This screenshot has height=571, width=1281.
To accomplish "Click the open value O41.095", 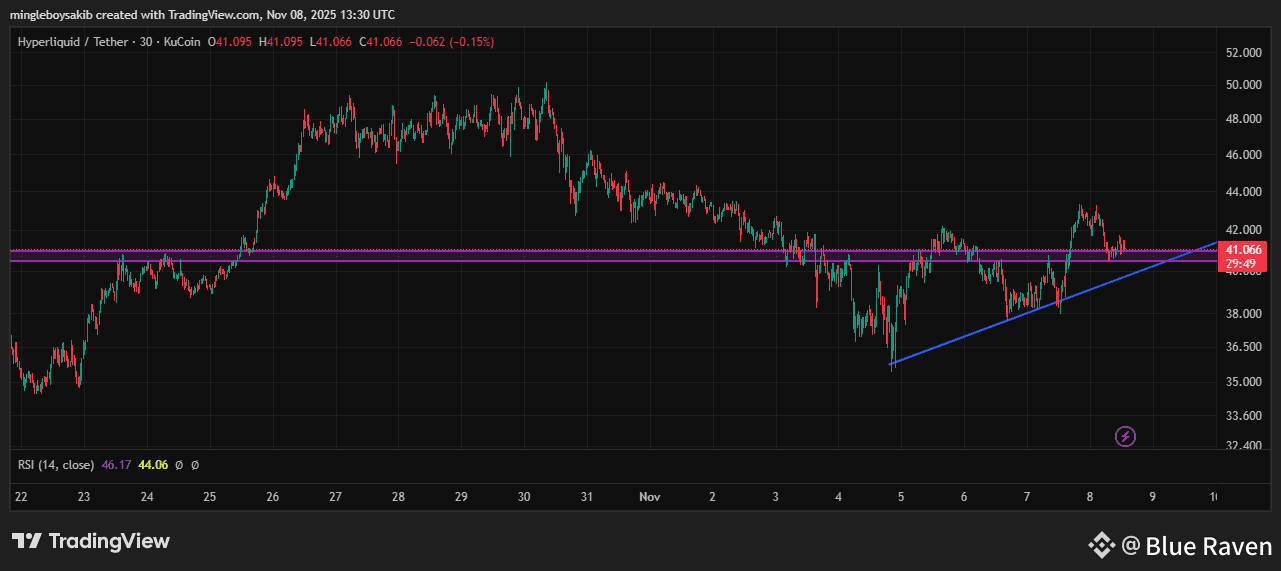I will (x=230, y=42).
